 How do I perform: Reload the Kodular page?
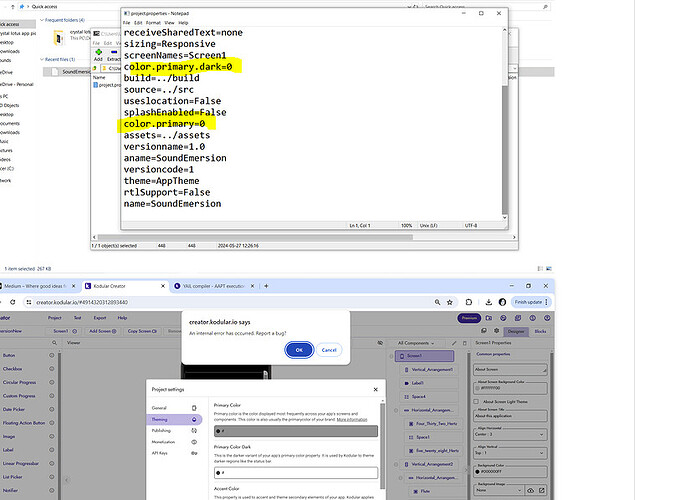(x=13, y=302)
